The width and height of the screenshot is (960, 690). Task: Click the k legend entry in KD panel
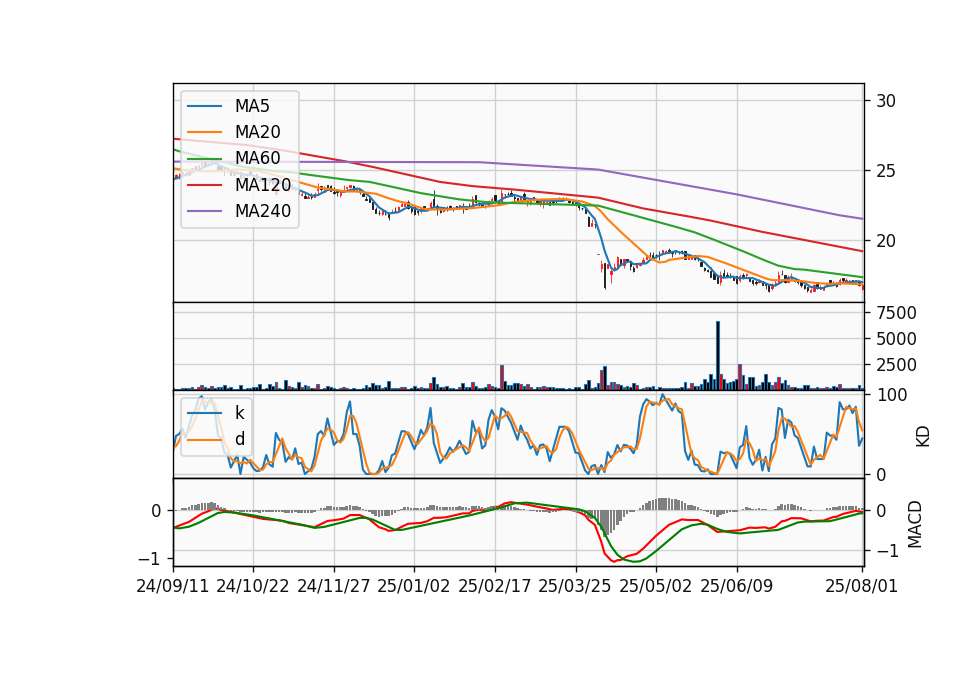click(216, 413)
